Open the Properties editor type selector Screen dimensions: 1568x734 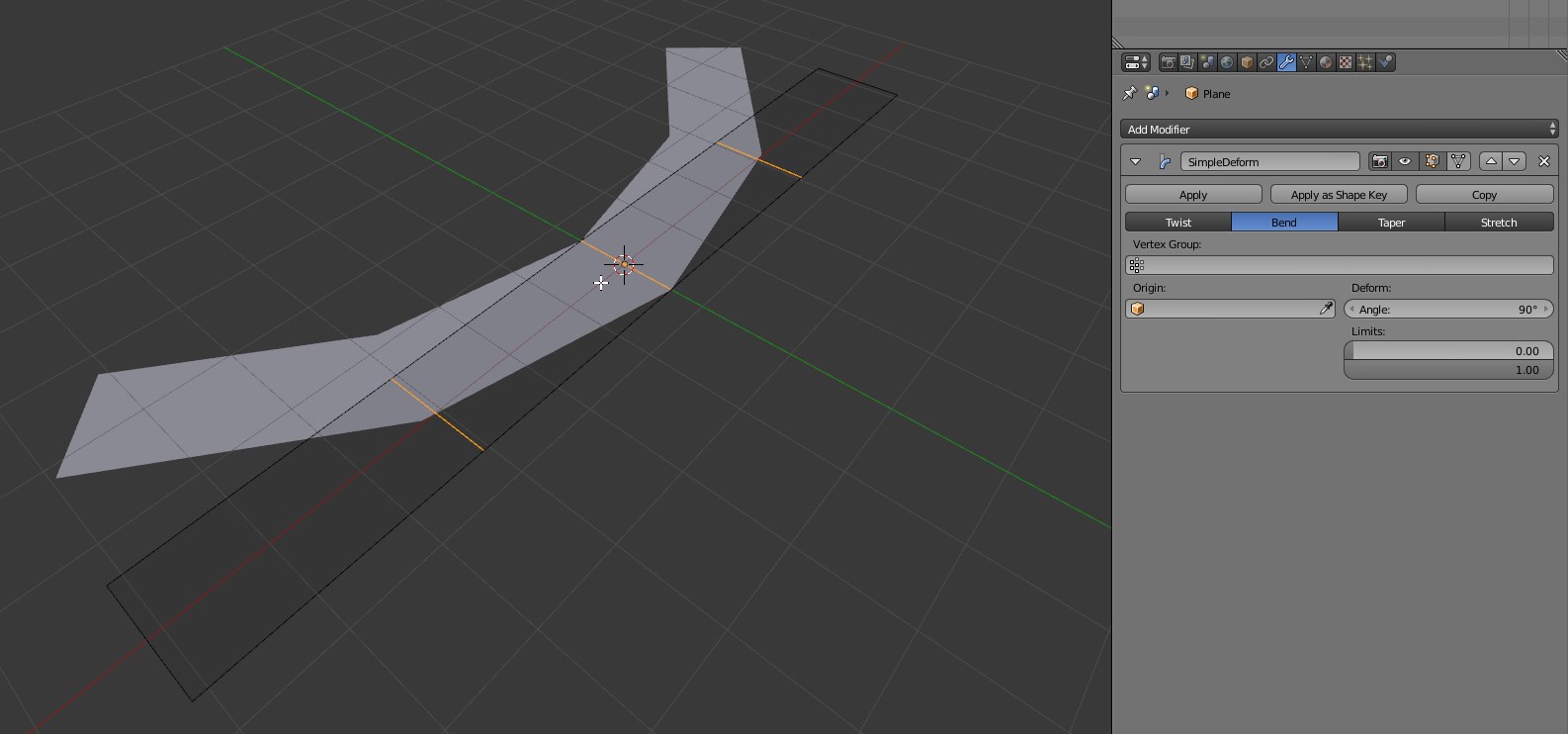1135,62
